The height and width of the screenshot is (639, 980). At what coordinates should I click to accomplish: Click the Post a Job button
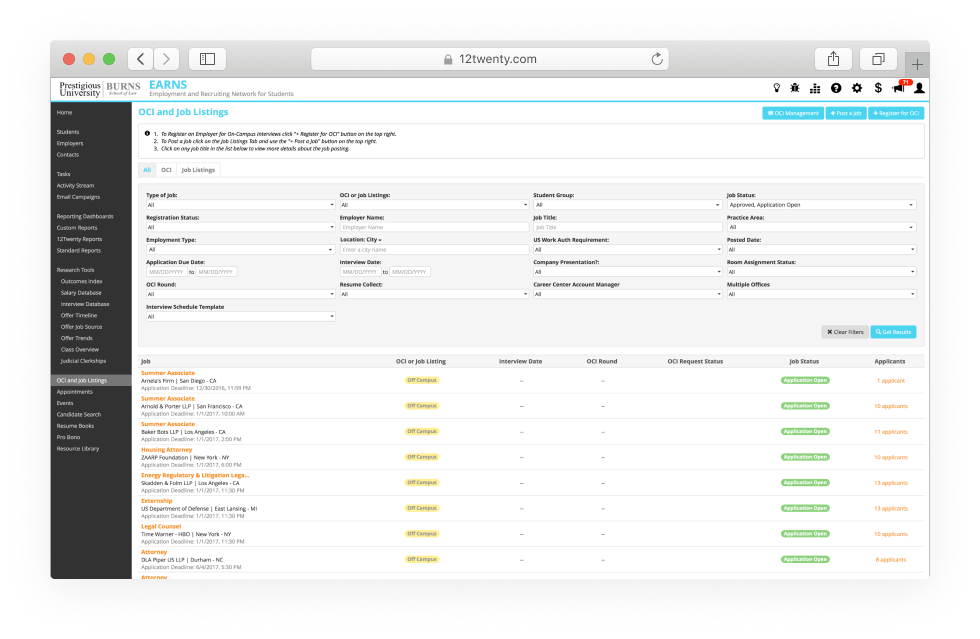(x=846, y=113)
